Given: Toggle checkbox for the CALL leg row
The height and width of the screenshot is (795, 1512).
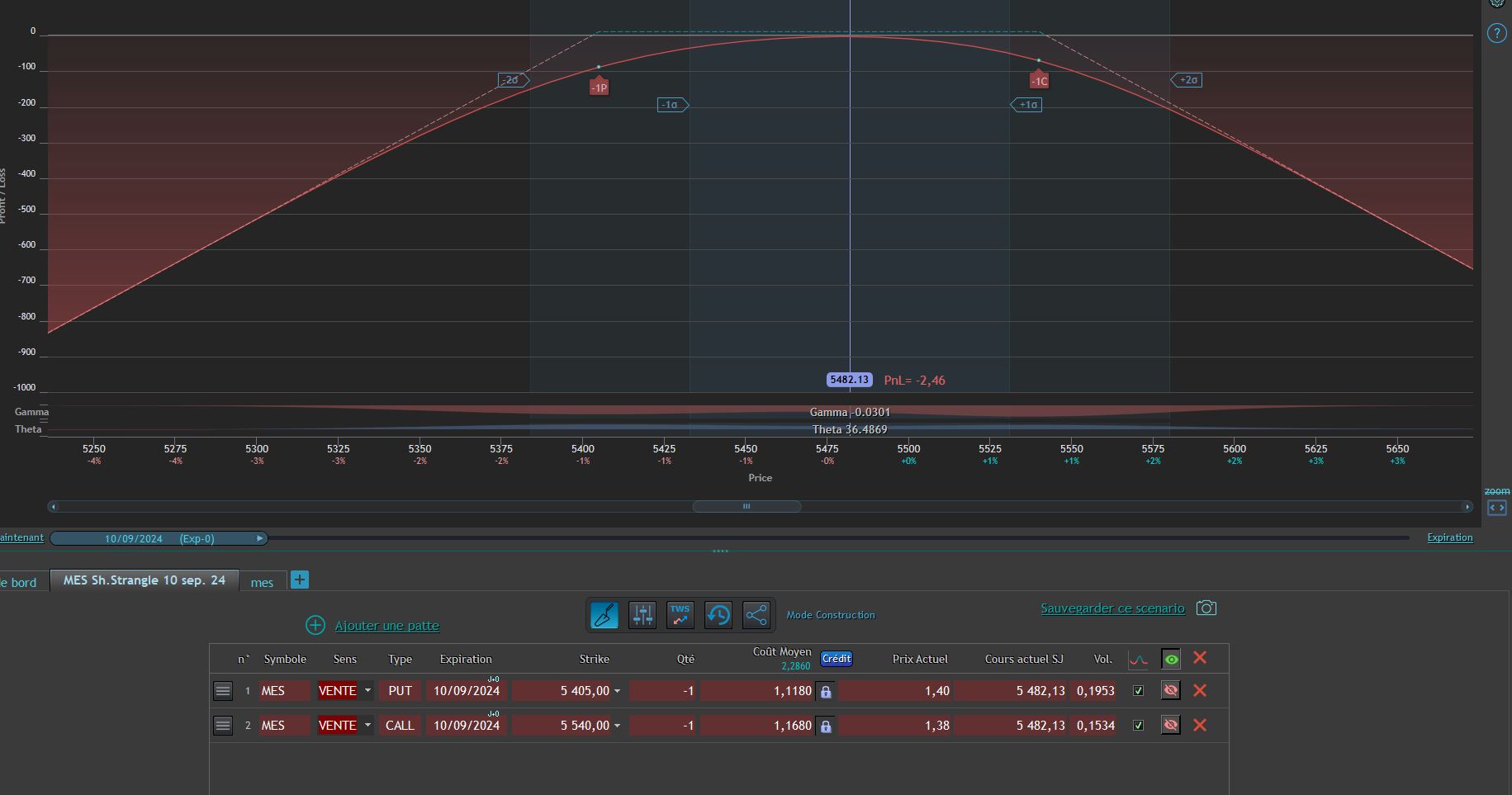Looking at the screenshot, I should pyautogui.click(x=1139, y=726).
